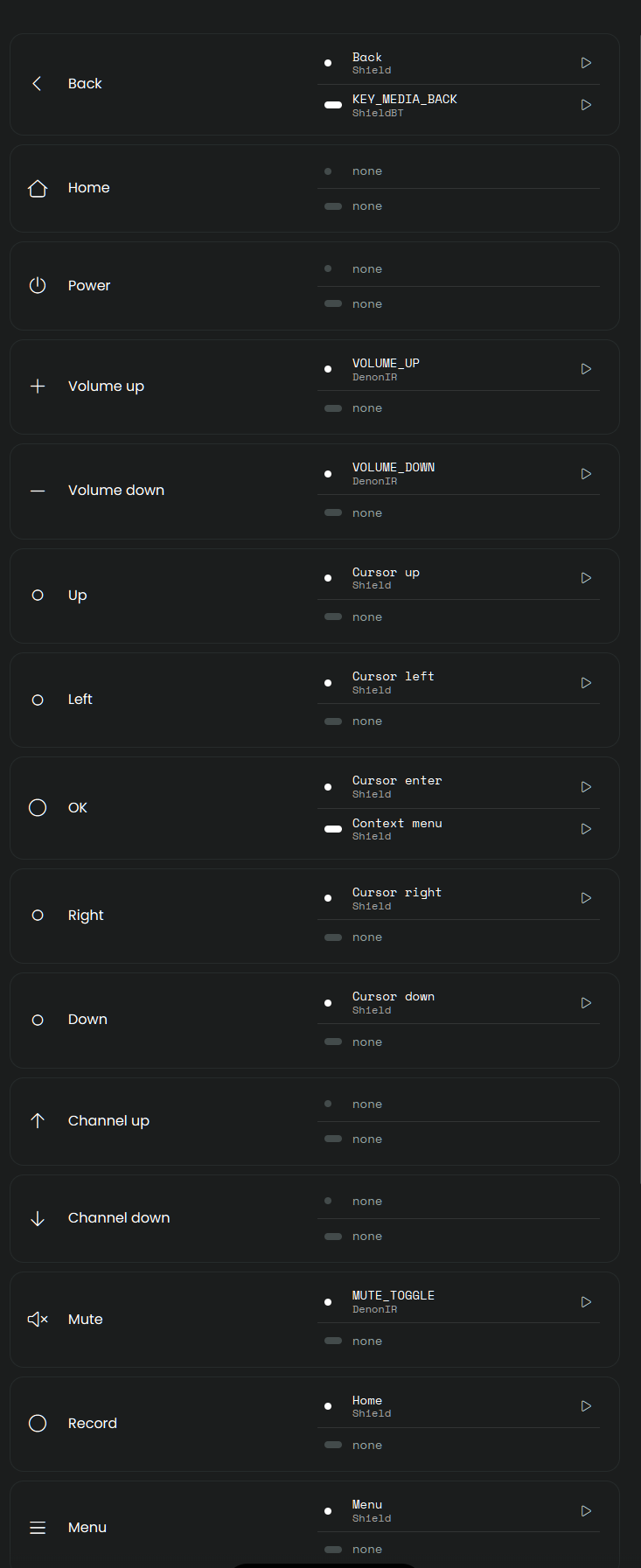Choose the short-press none slot for Home
641x1568 pixels.
[x=367, y=171]
